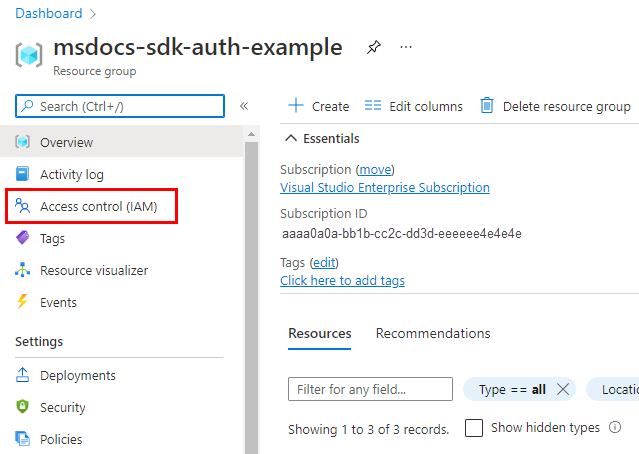
Task: Collapse the Essentials section
Action: point(291,139)
